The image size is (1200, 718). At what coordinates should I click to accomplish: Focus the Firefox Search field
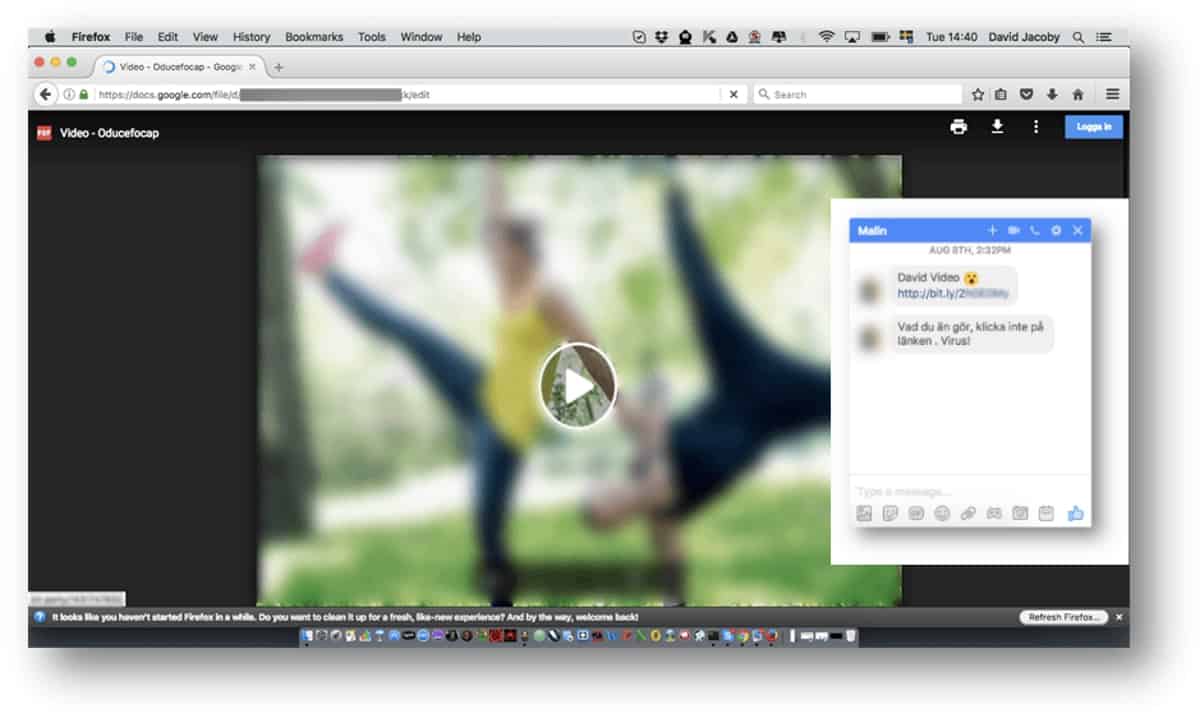[x=857, y=94]
